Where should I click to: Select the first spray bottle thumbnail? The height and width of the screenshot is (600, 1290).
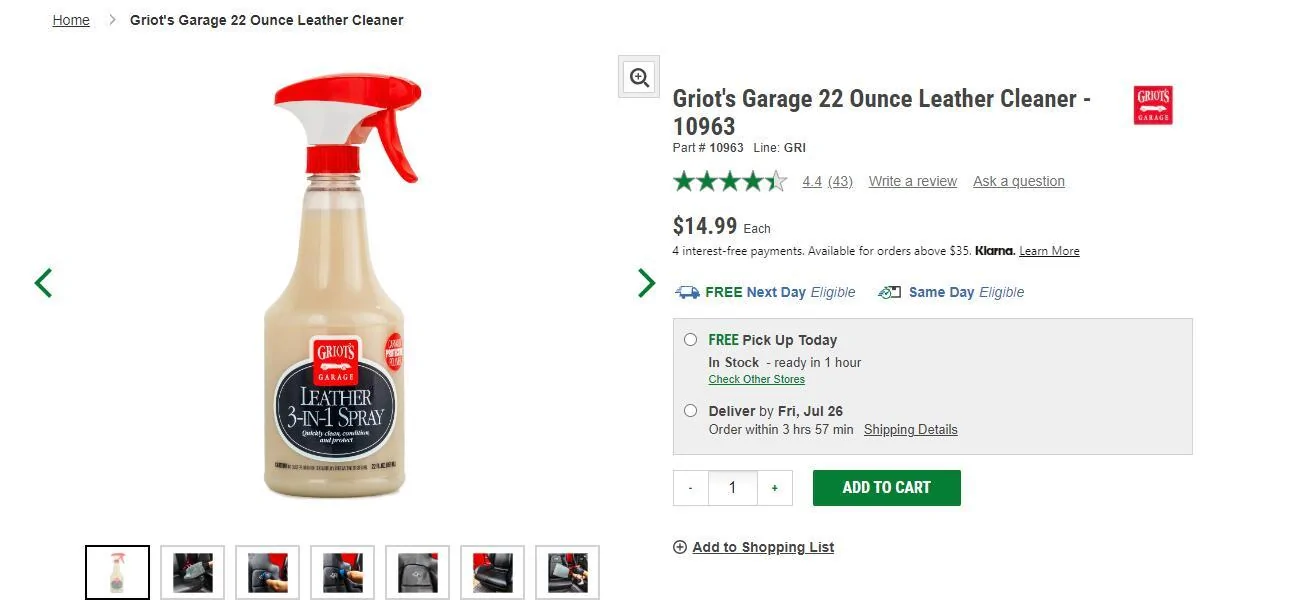pyautogui.click(x=117, y=572)
